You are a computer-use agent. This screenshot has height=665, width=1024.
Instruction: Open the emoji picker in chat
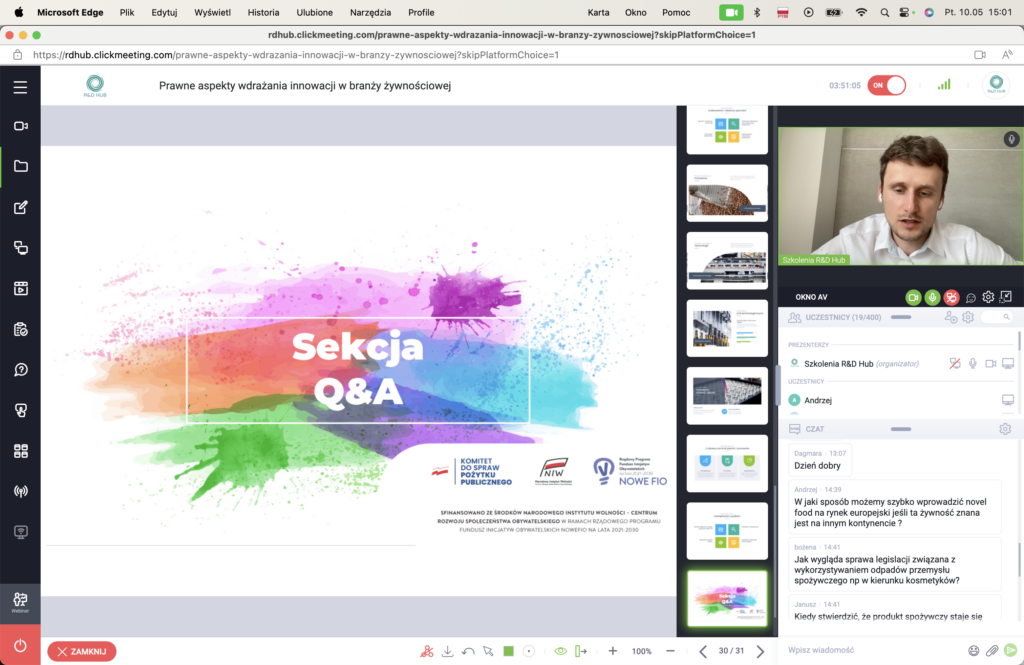point(973,650)
